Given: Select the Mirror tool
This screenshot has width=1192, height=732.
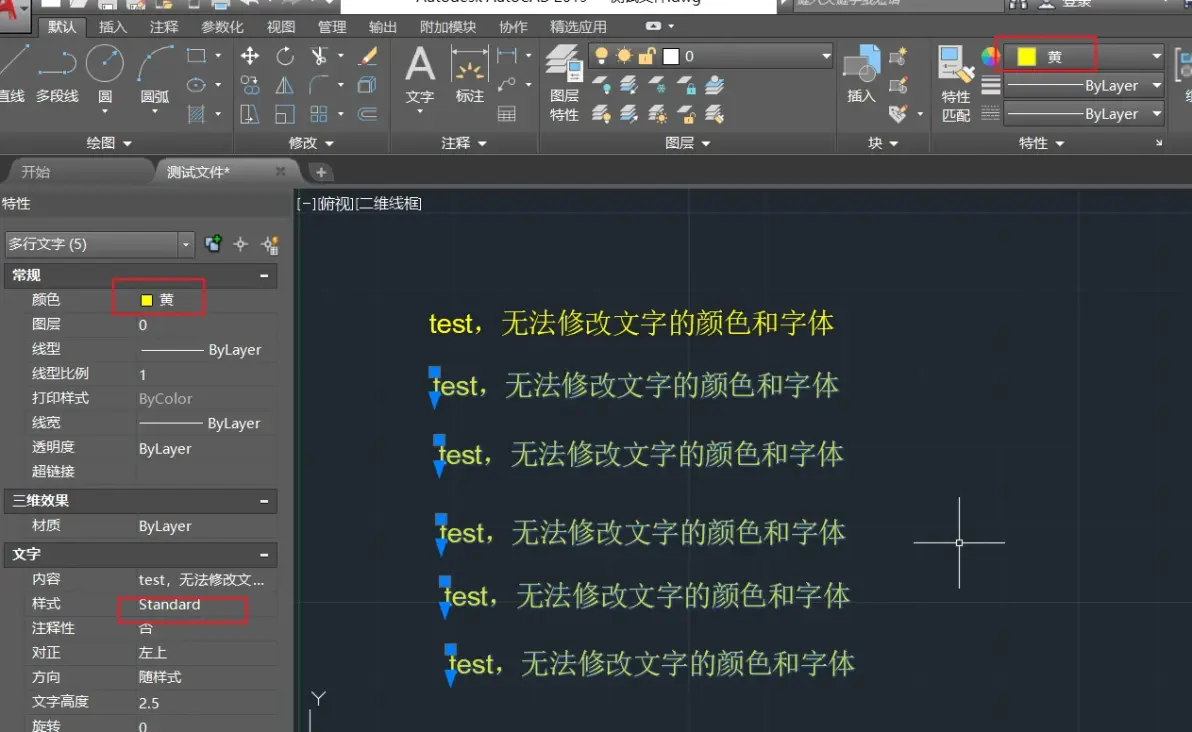Looking at the screenshot, I should click(284, 84).
